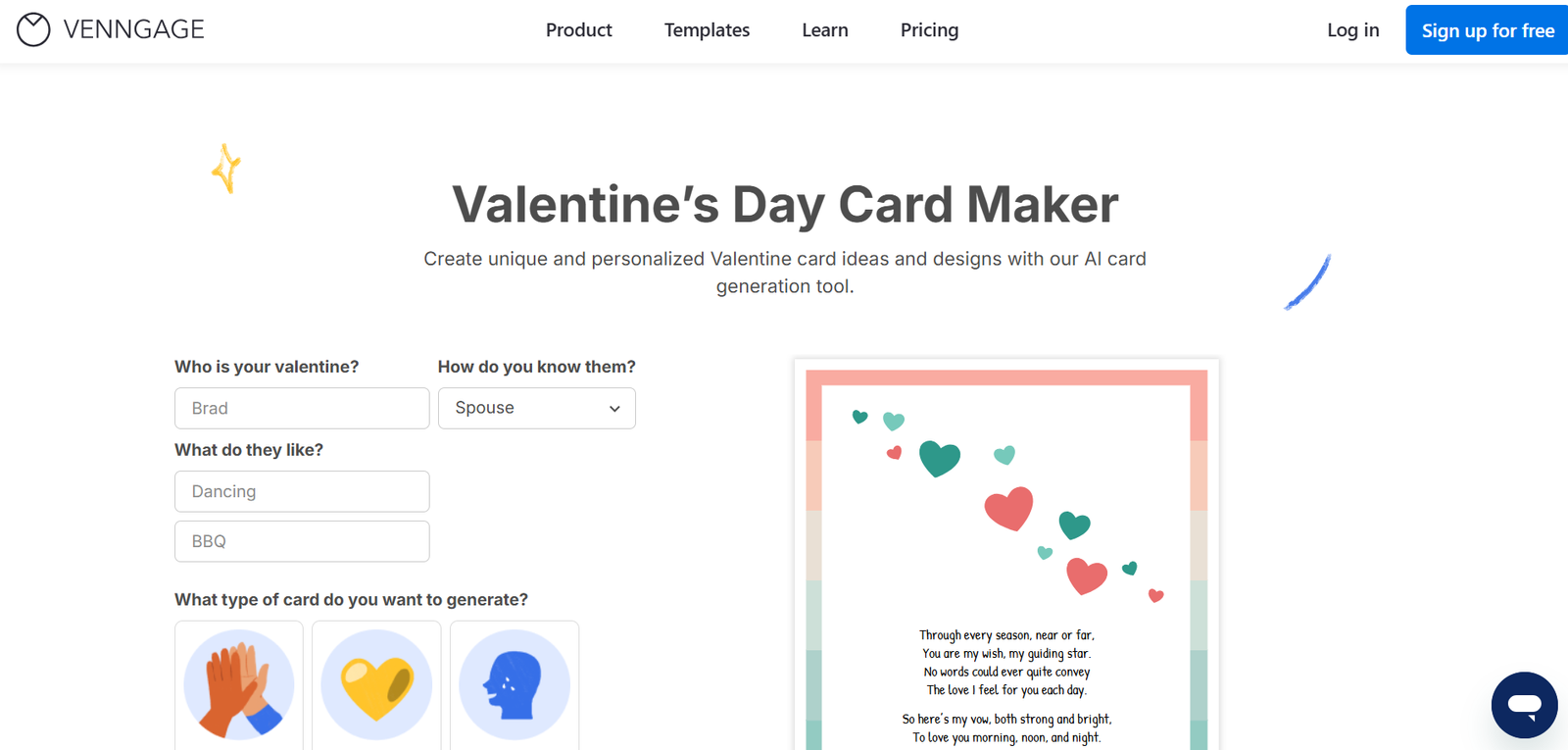This screenshot has width=1568, height=750.
Task: Open the Learn menu
Action: point(824,30)
